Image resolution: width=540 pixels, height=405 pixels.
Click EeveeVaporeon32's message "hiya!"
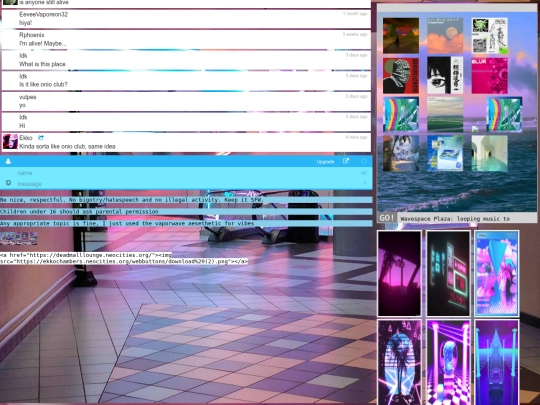tap(25, 23)
